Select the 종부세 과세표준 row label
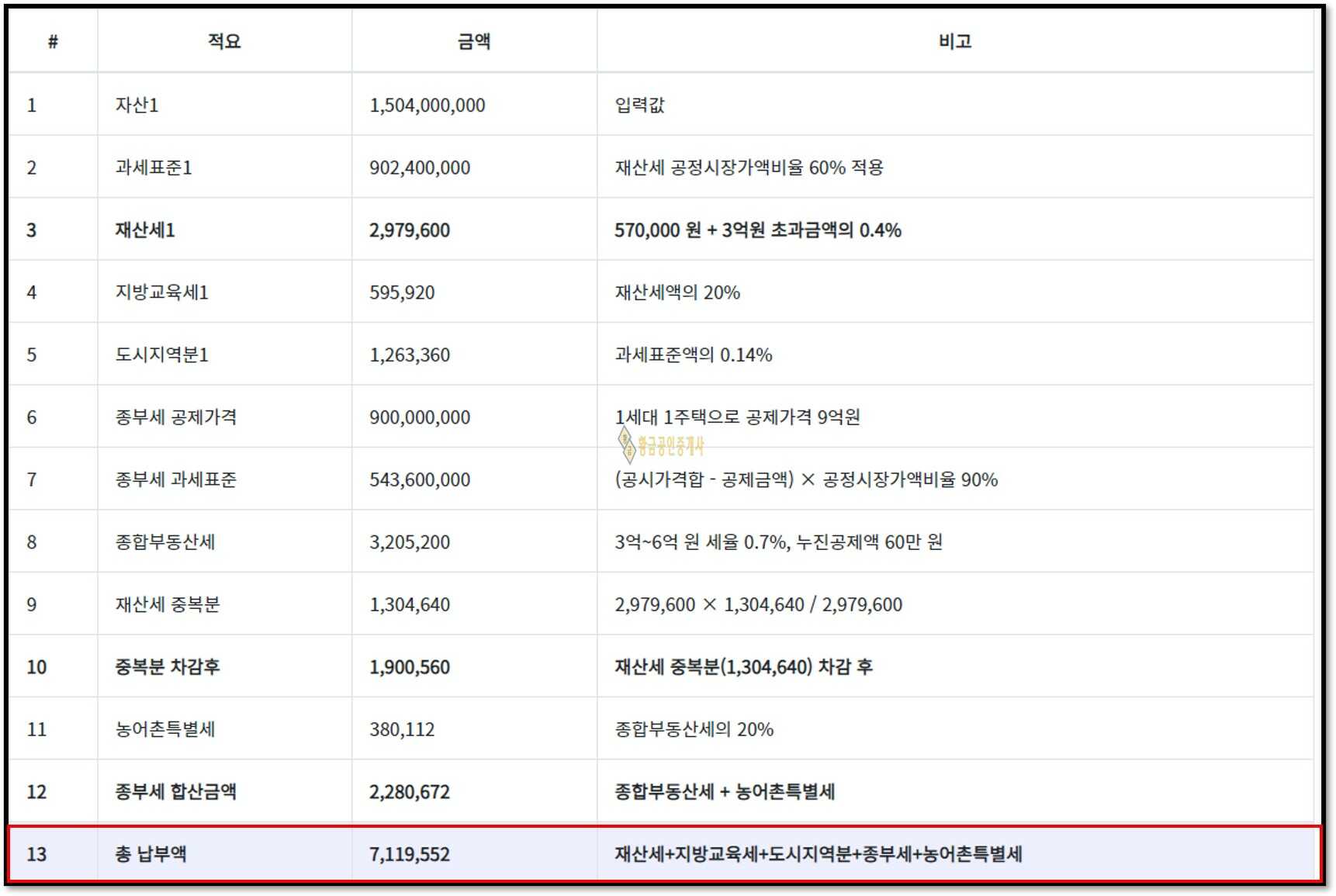Image resolution: width=1336 pixels, height=896 pixels. [176, 479]
